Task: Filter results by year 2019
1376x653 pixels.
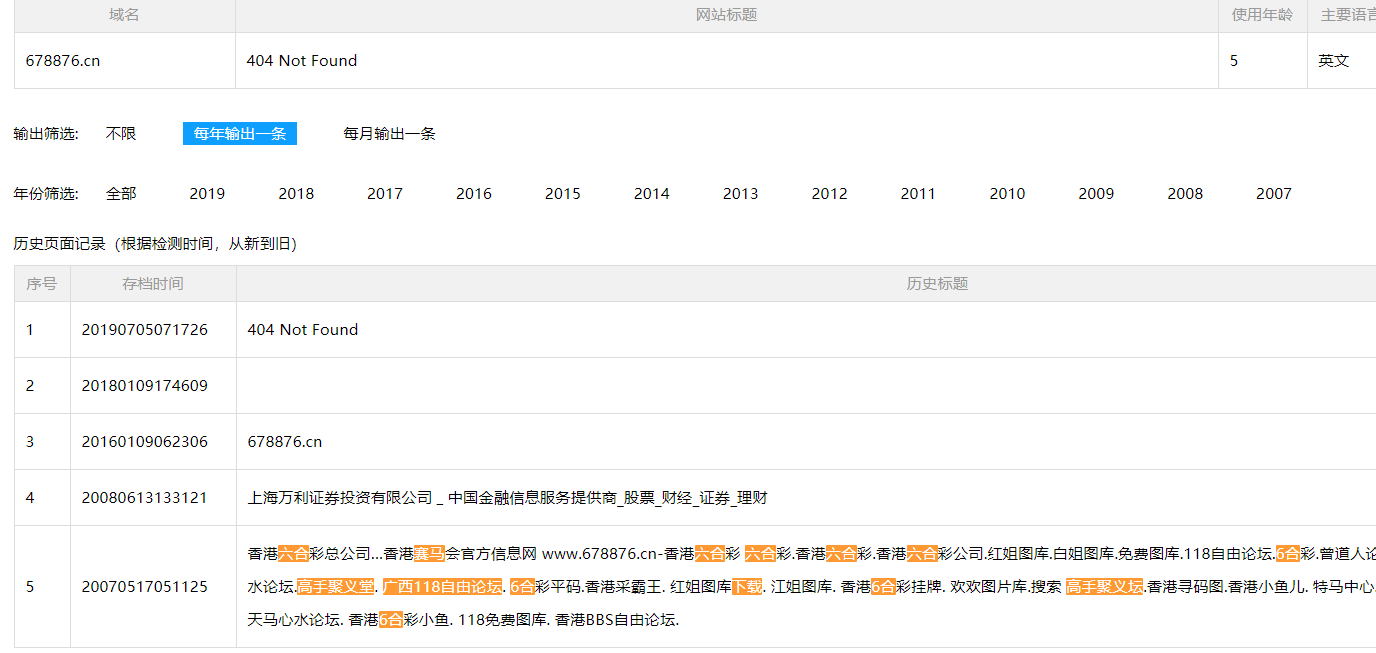Action: (206, 193)
